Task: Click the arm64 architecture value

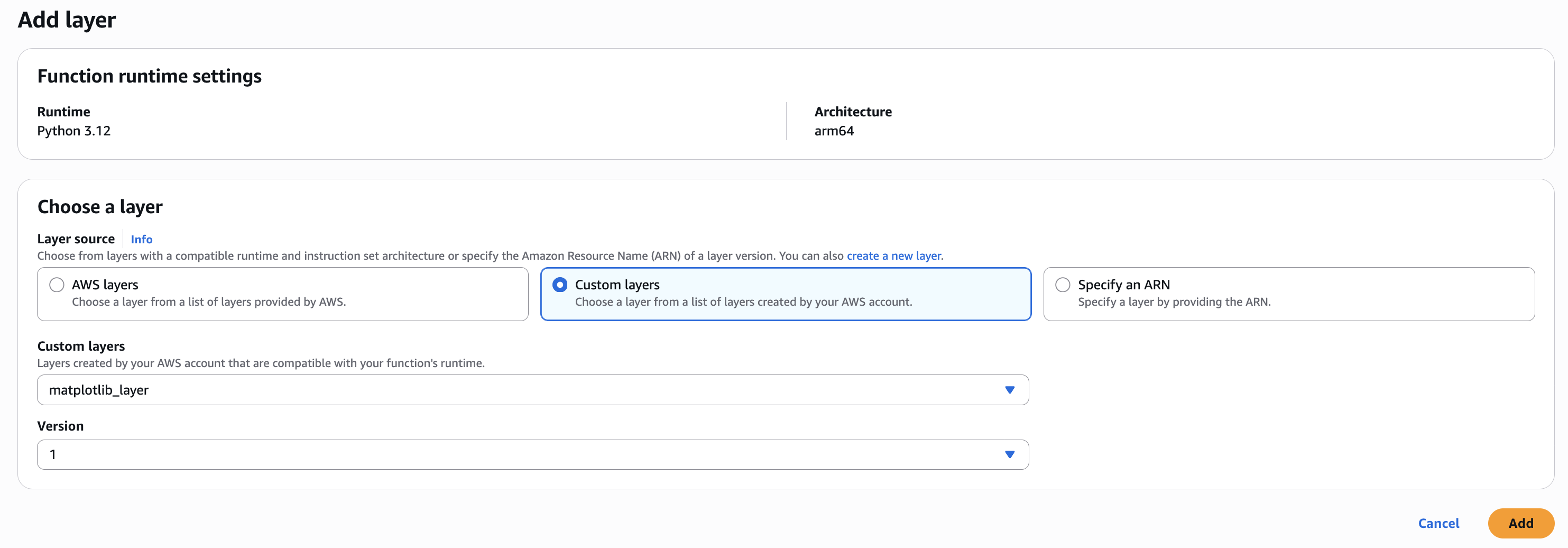Action: coord(834,131)
